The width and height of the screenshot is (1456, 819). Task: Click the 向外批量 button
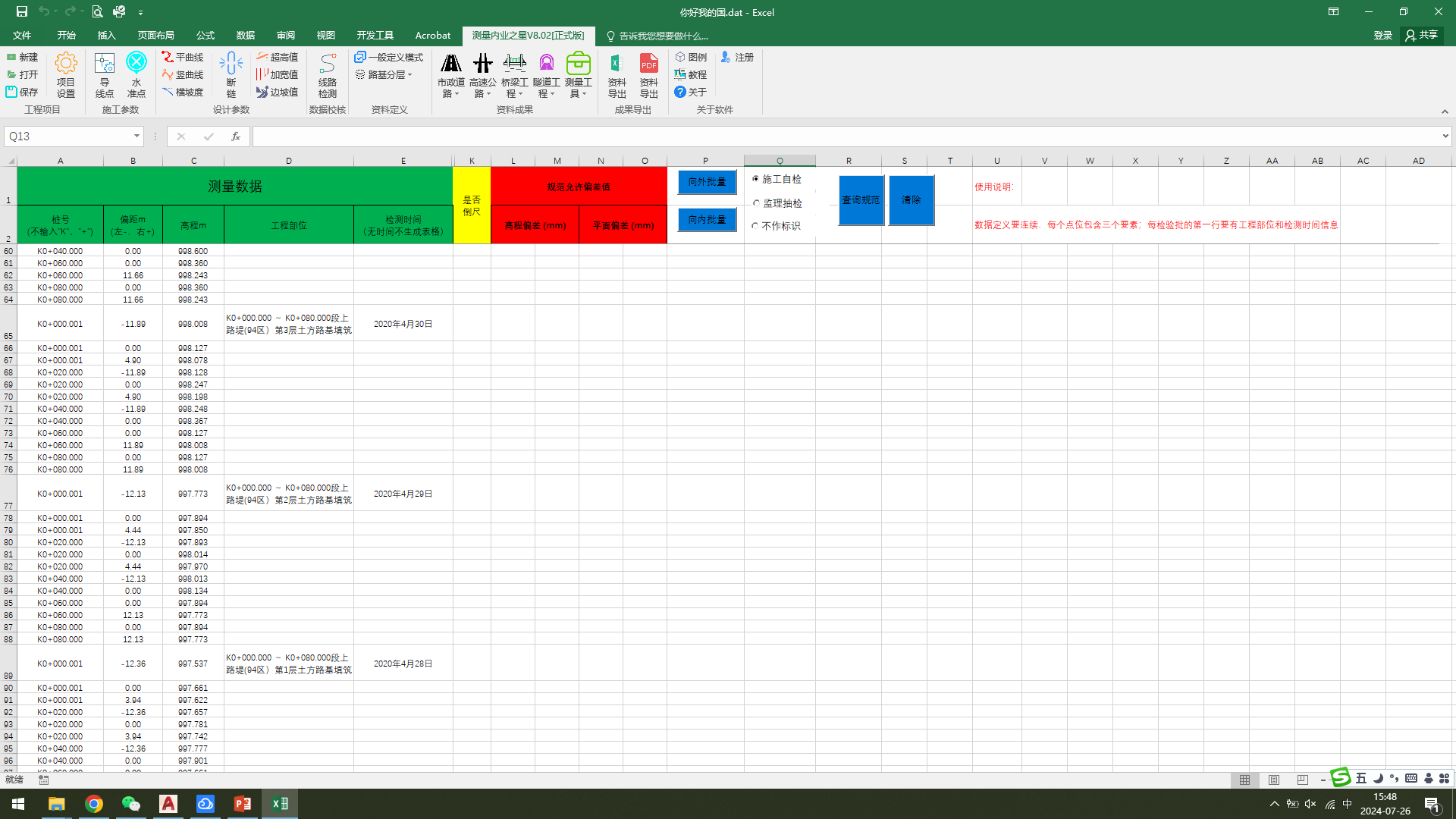(705, 182)
